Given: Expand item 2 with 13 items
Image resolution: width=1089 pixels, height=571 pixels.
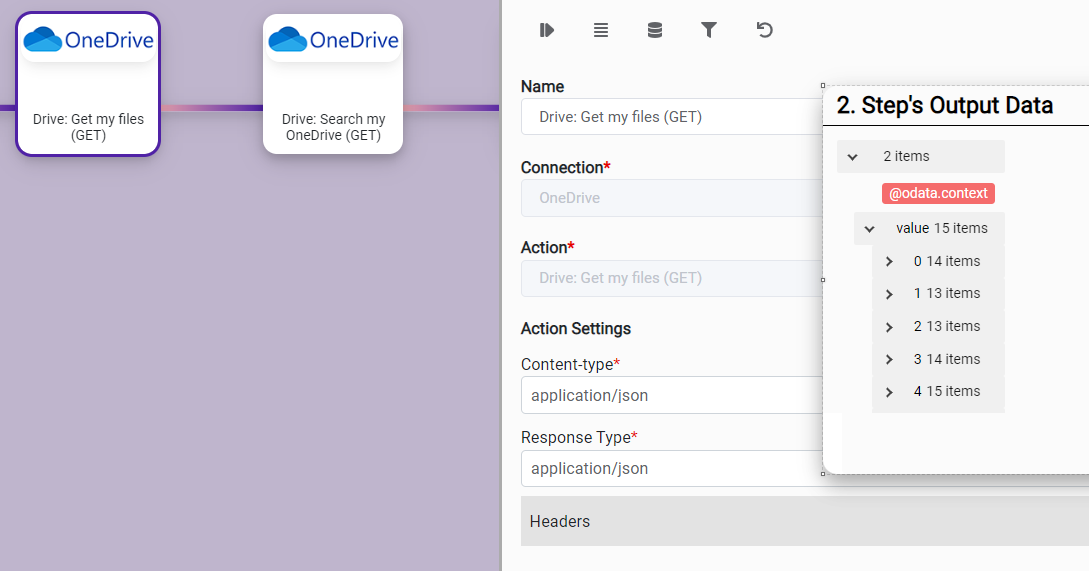Looking at the screenshot, I should pyautogui.click(x=889, y=327).
